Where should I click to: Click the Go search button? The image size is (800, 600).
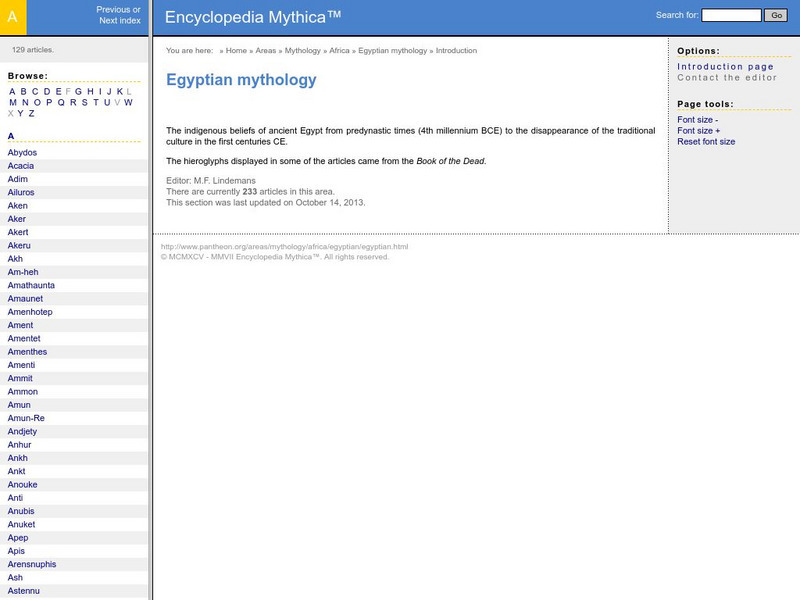point(776,15)
